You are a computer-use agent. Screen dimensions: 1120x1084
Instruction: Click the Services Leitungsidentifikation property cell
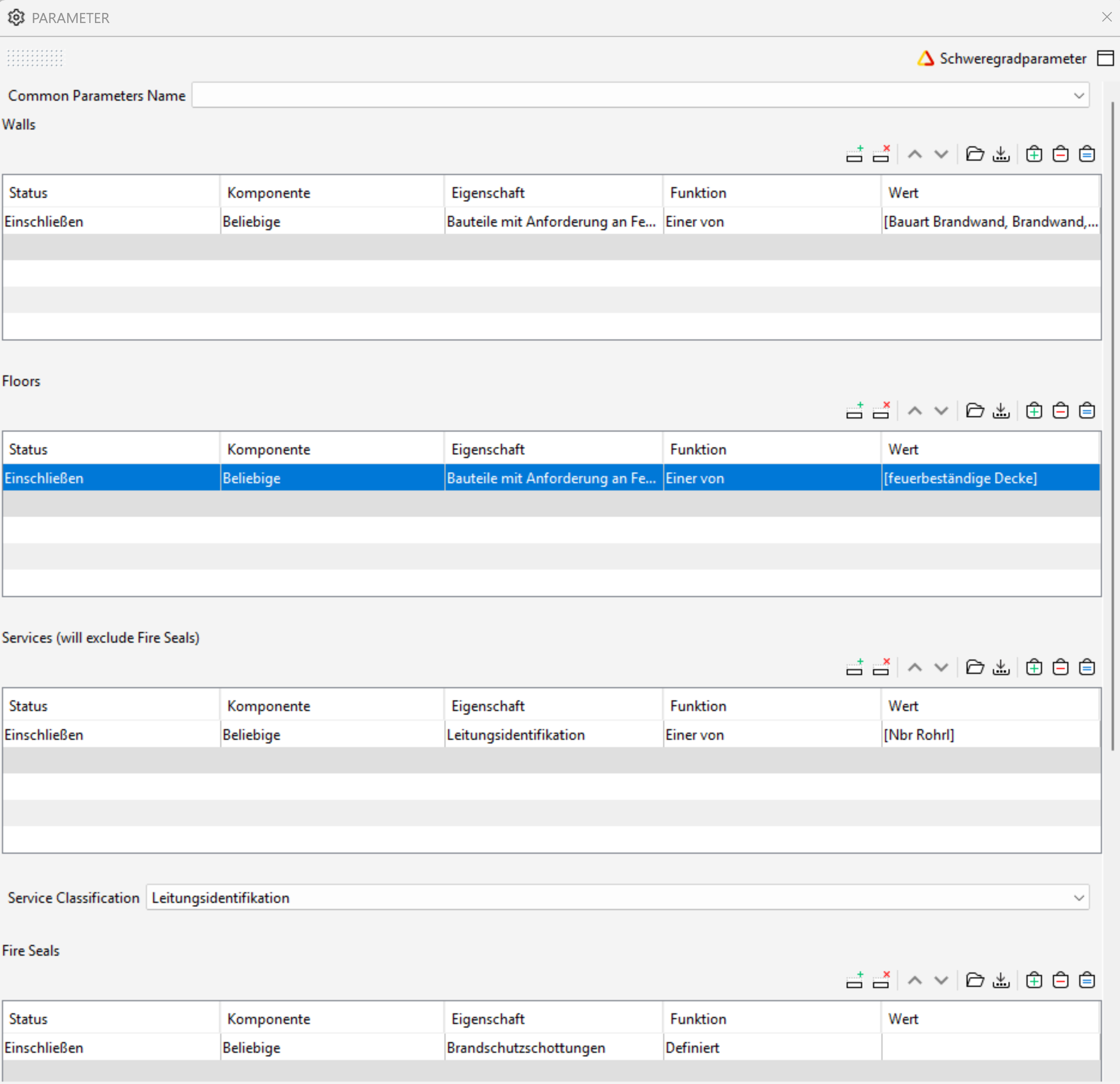coord(553,735)
